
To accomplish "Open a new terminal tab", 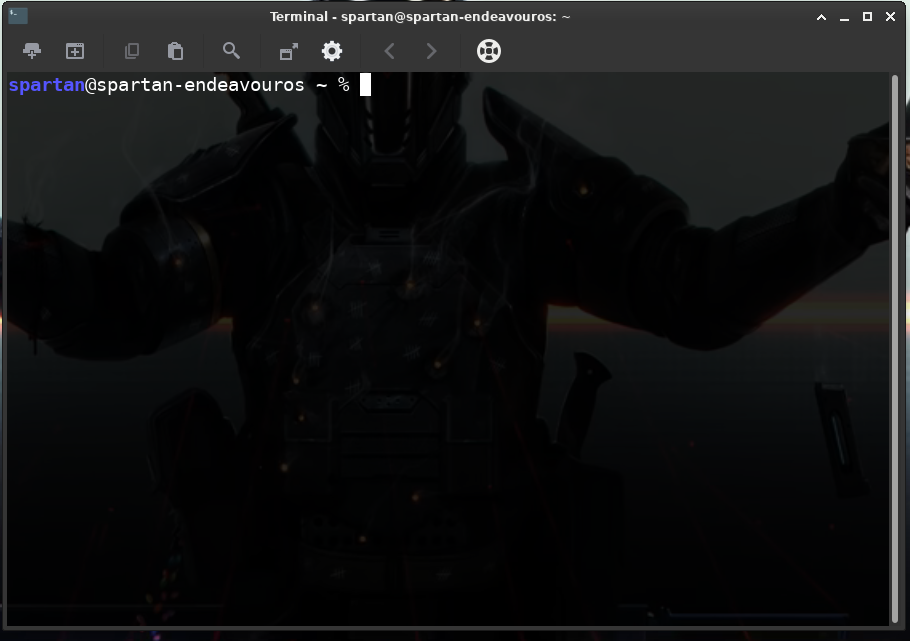I will point(32,51).
